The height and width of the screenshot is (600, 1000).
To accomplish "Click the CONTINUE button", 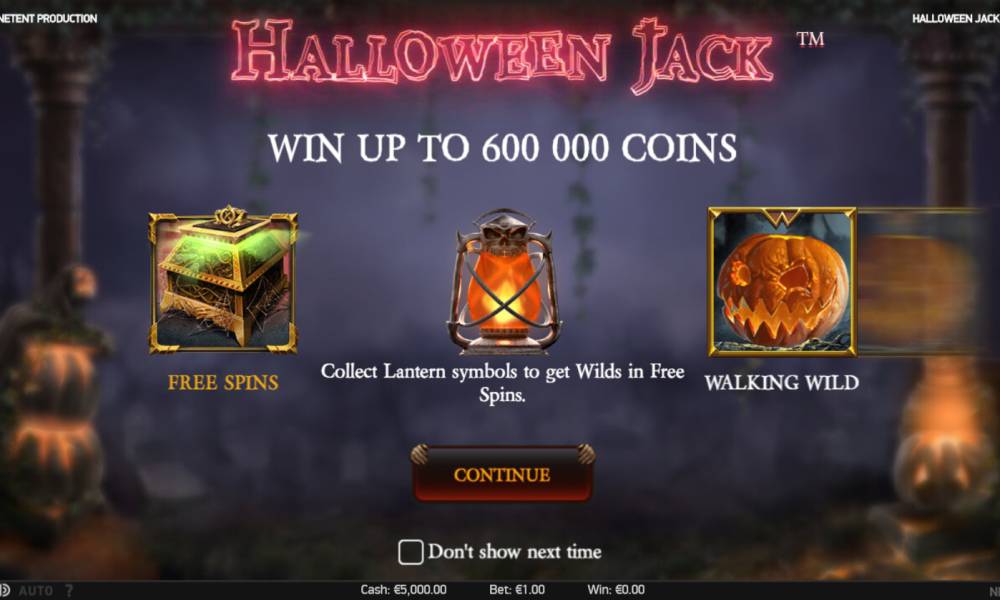I will coord(503,474).
